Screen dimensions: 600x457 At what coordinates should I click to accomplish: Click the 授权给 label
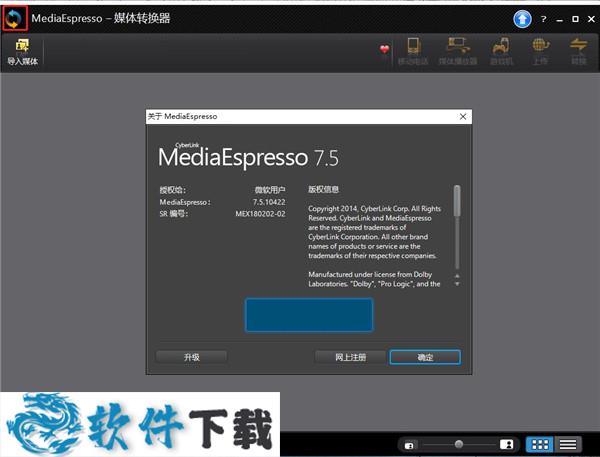(x=173, y=190)
